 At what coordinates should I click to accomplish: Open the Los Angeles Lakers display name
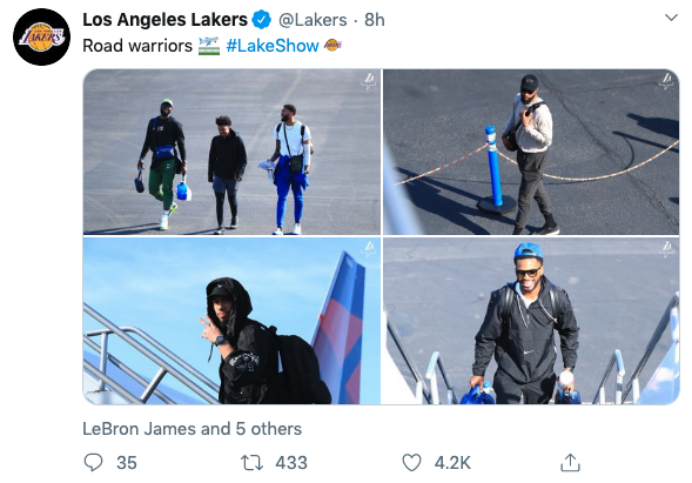tap(165, 20)
